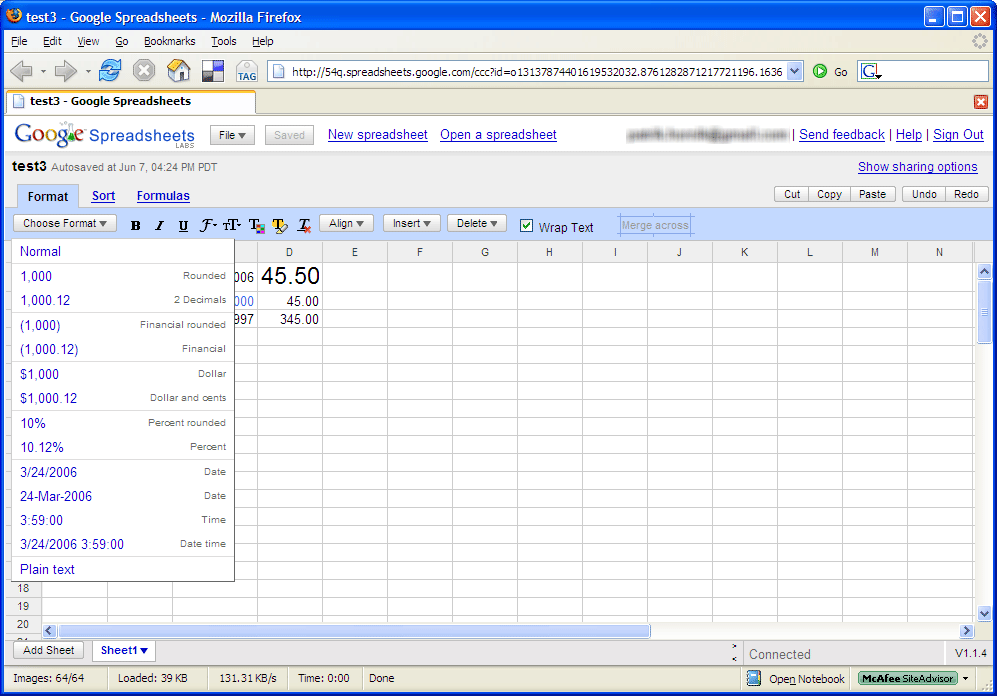Toggle the Wrap Text checkbox
997x696 pixels.
(x=526, y=226)
